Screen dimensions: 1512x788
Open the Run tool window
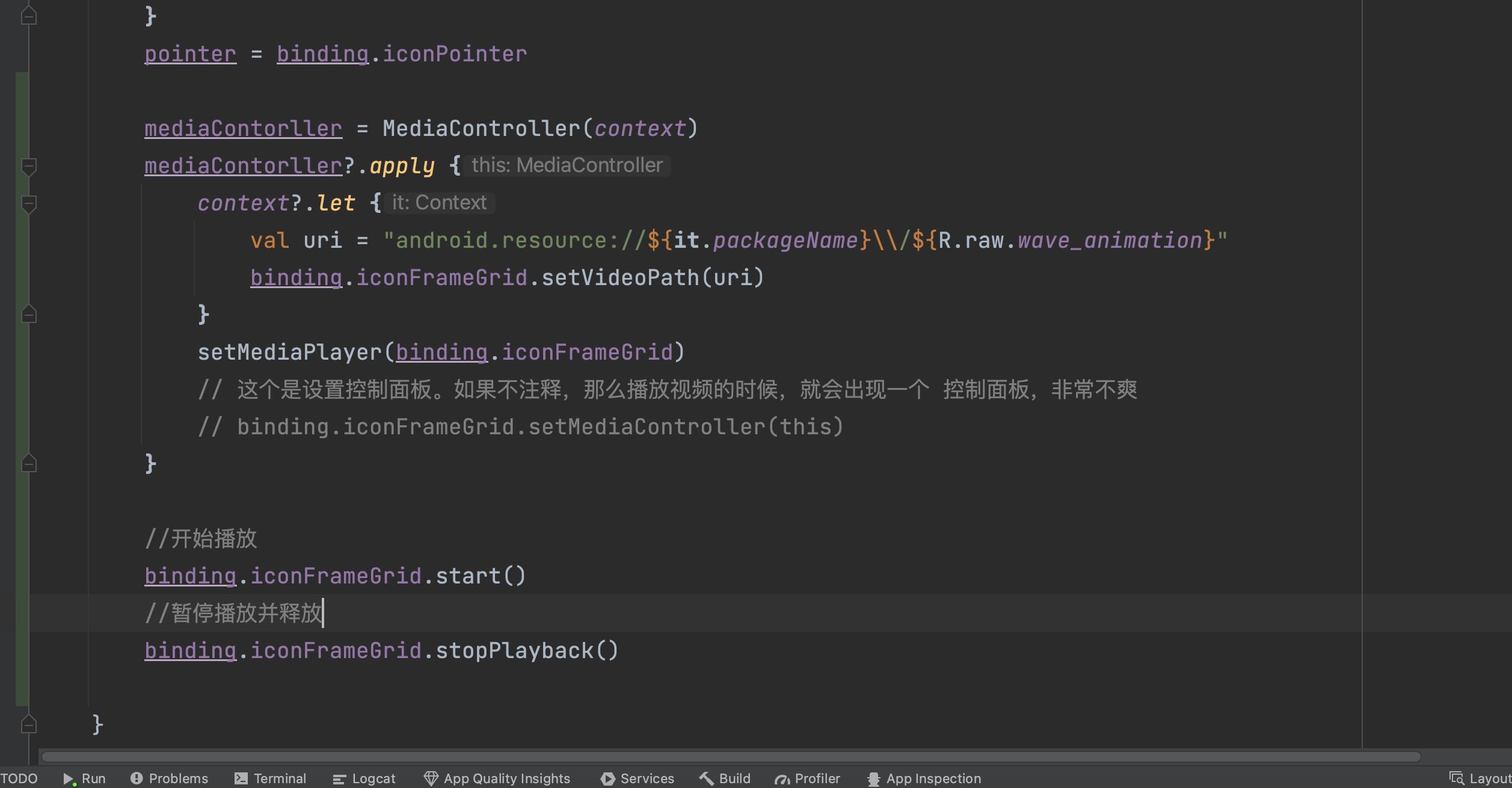85,778
